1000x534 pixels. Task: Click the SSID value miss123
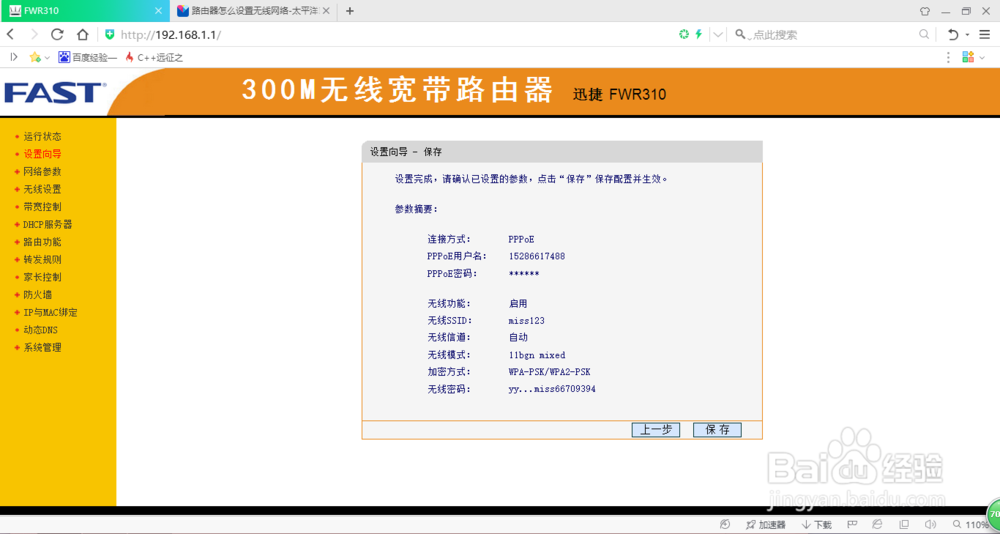coord(526,321)
